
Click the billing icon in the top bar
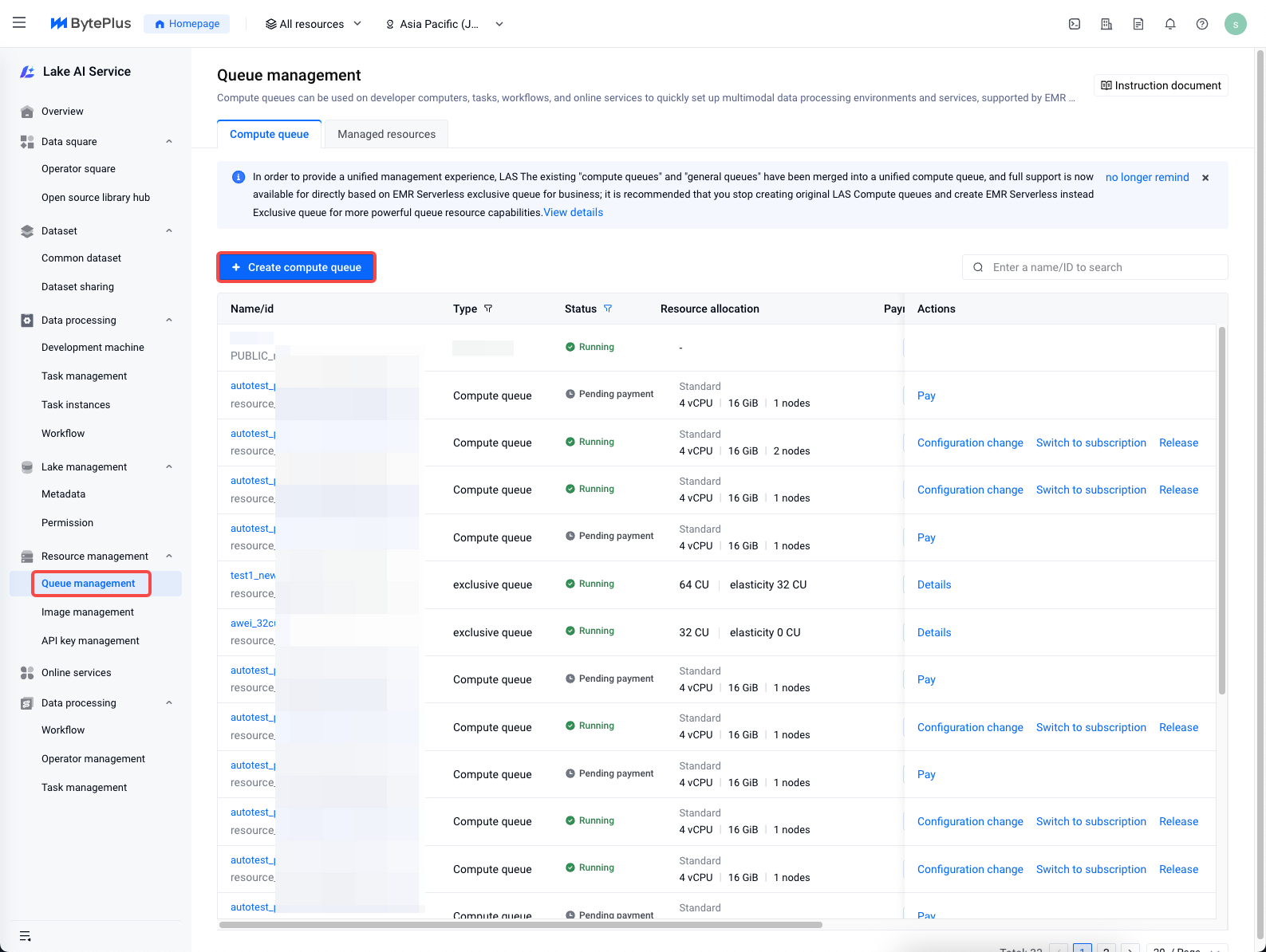[1138, 24]
